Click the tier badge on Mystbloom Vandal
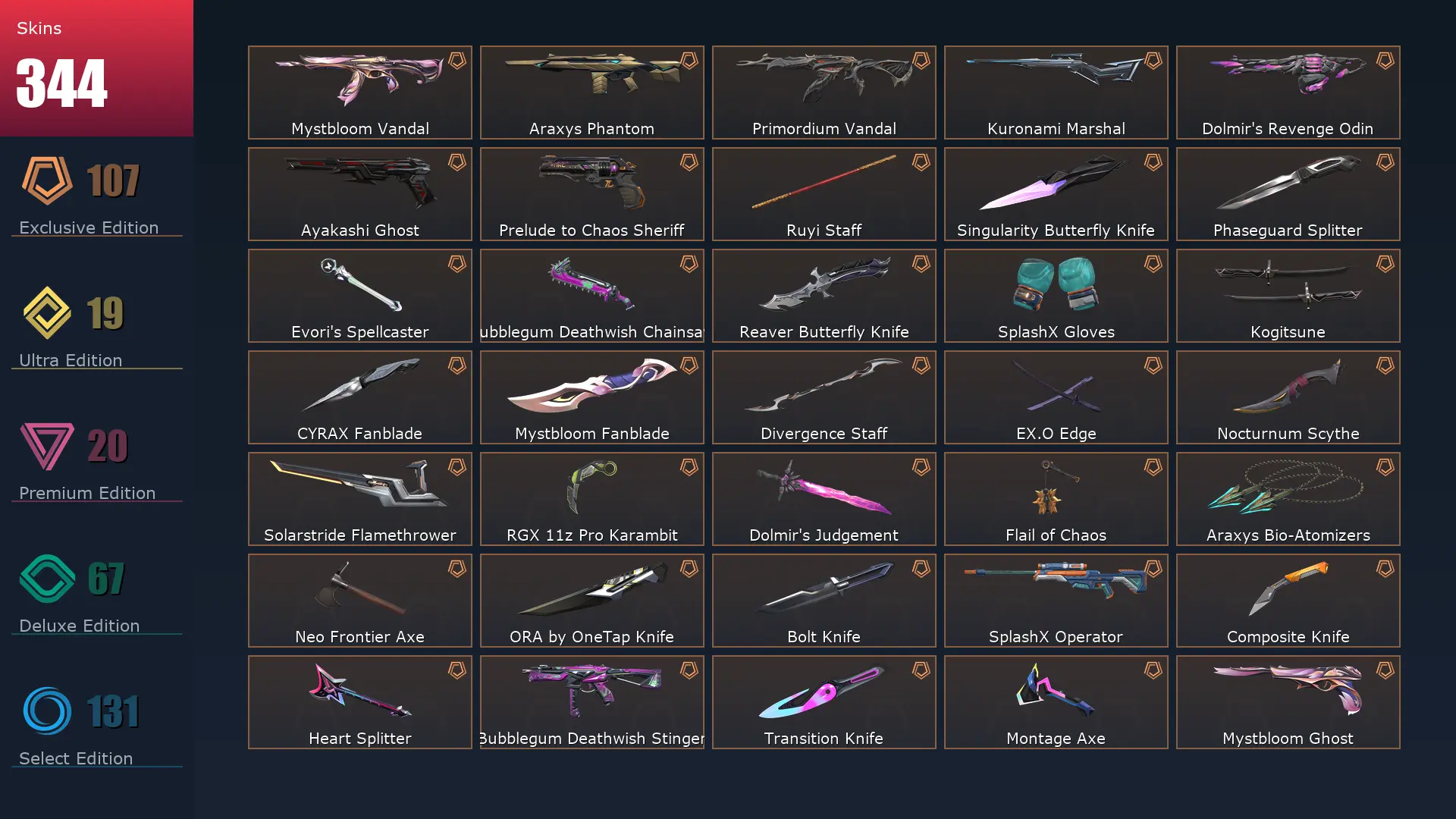 click(x=457, y=61)
